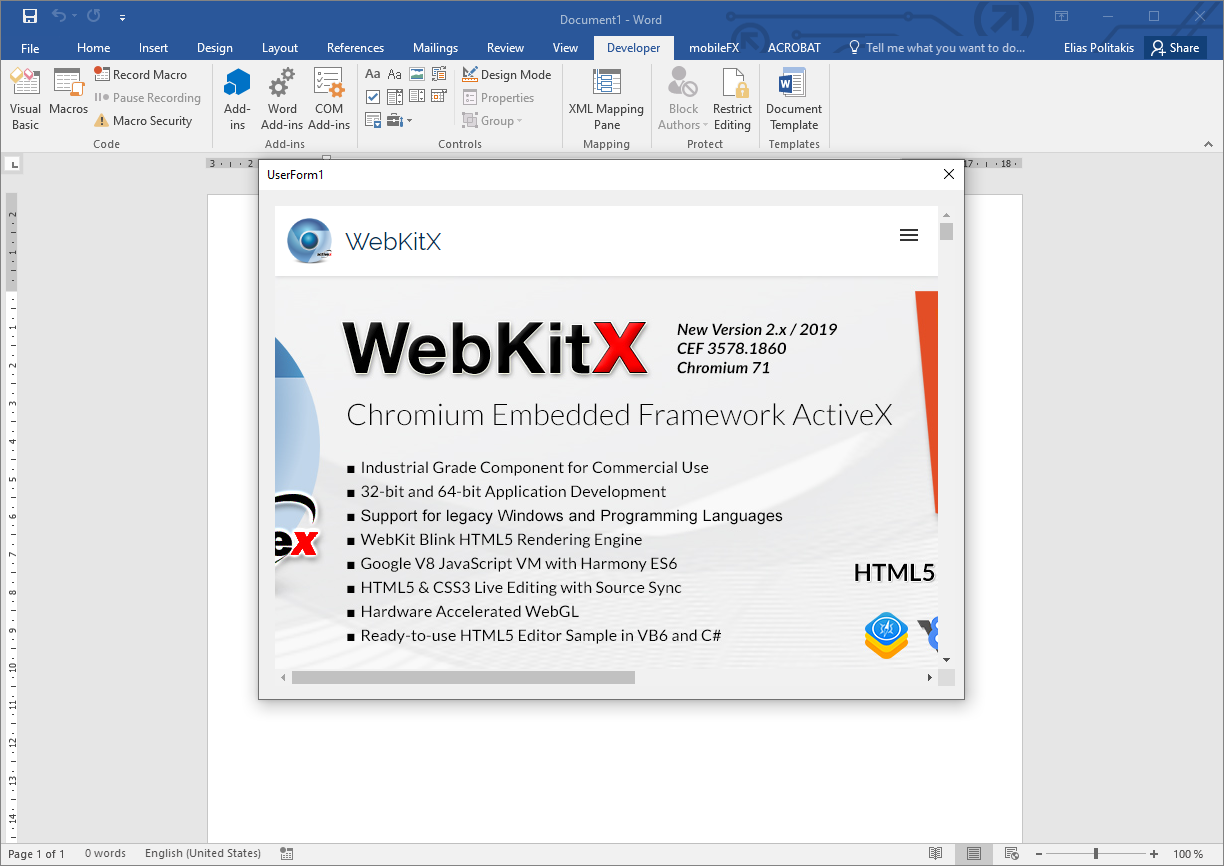
Task: Open Legacy Tools dropdown
Action: click(x=399, y=120)
